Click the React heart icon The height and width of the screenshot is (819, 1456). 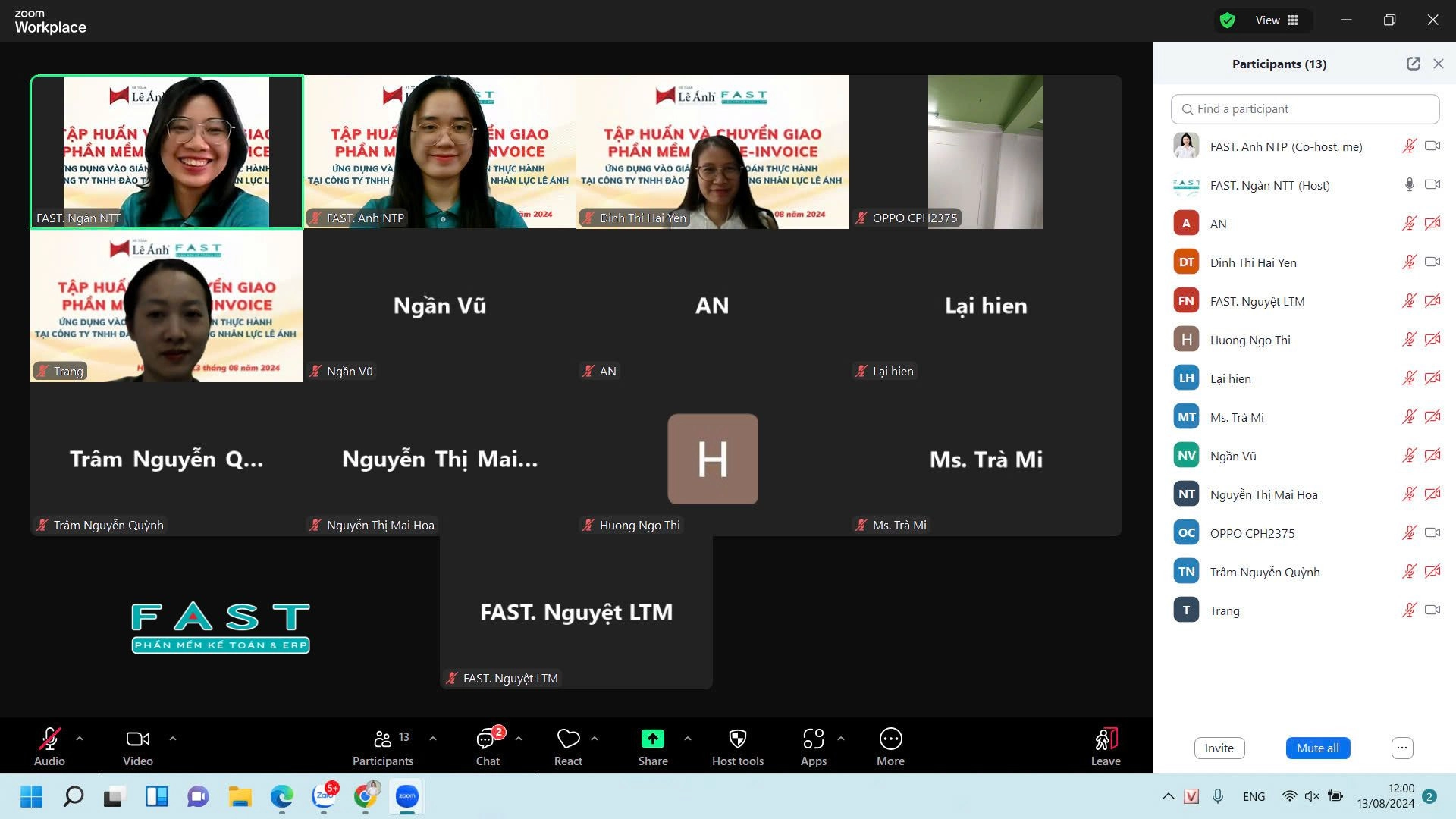tap(568, 739)
